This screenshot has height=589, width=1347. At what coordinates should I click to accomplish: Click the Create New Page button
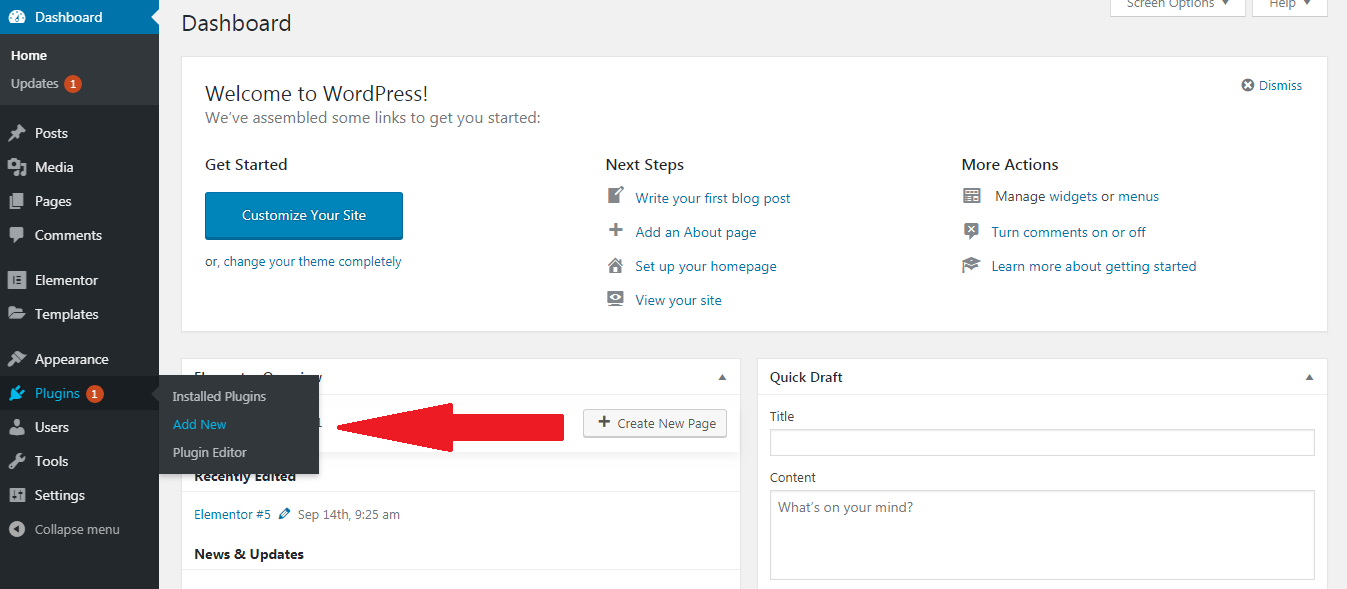tap(655, 423)
